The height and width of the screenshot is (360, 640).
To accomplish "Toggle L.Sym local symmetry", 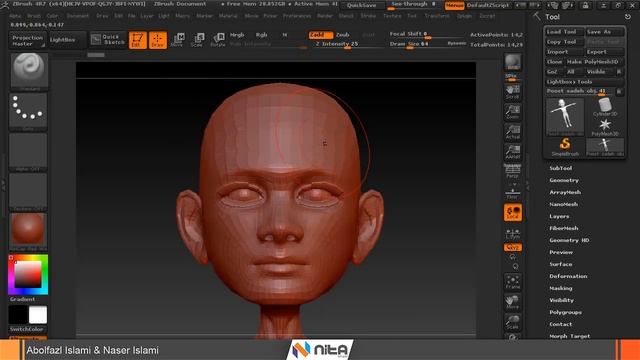I will 513,233.
